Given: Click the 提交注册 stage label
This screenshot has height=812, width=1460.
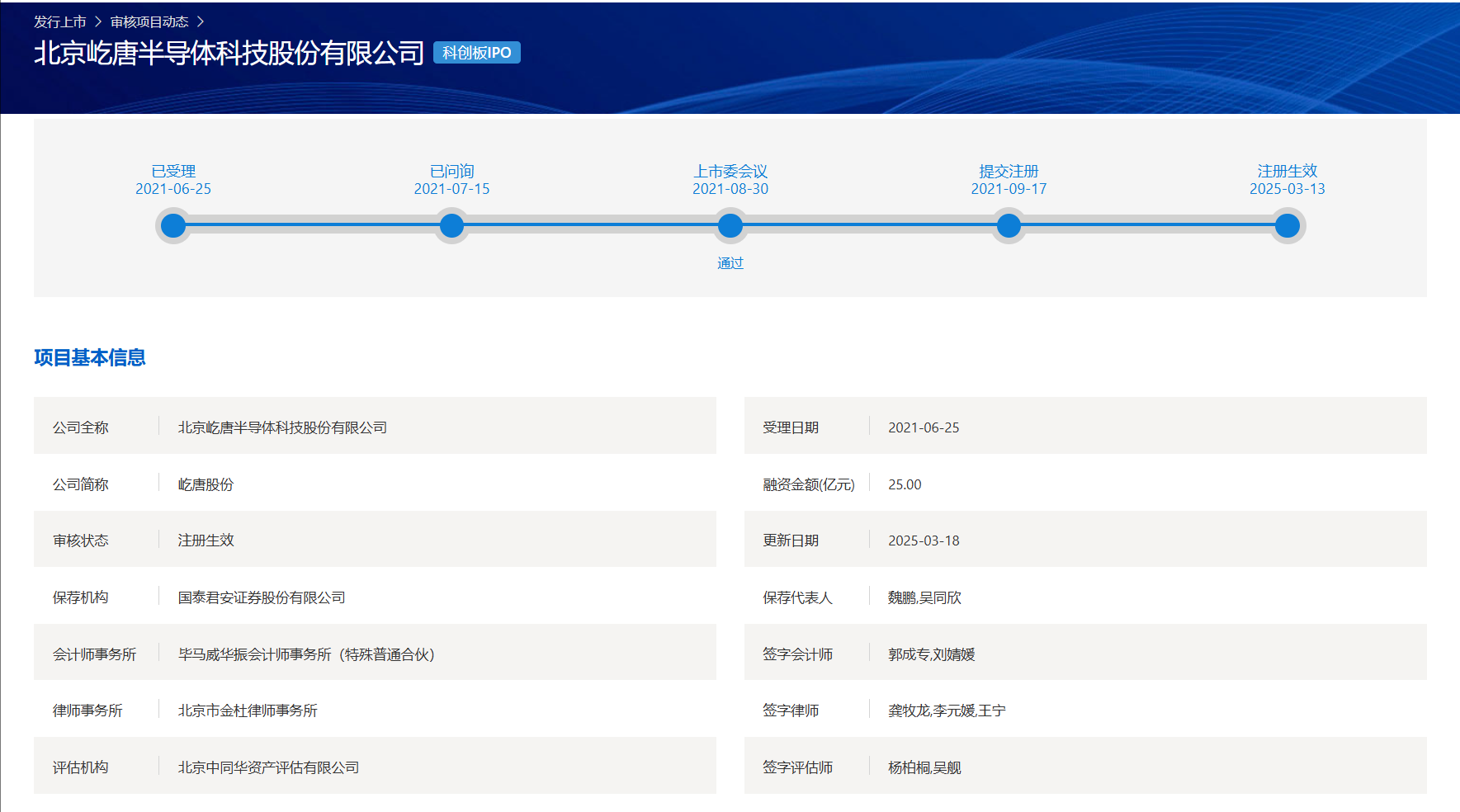Looking at the screenshot, I should (1009, 171).
